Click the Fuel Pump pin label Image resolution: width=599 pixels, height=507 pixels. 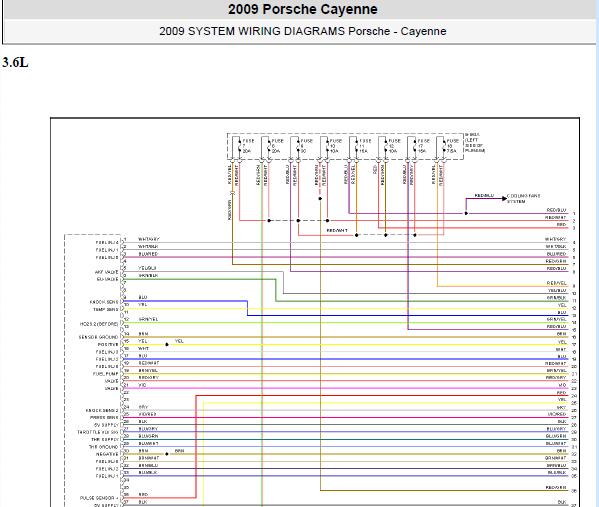(105, 374)
